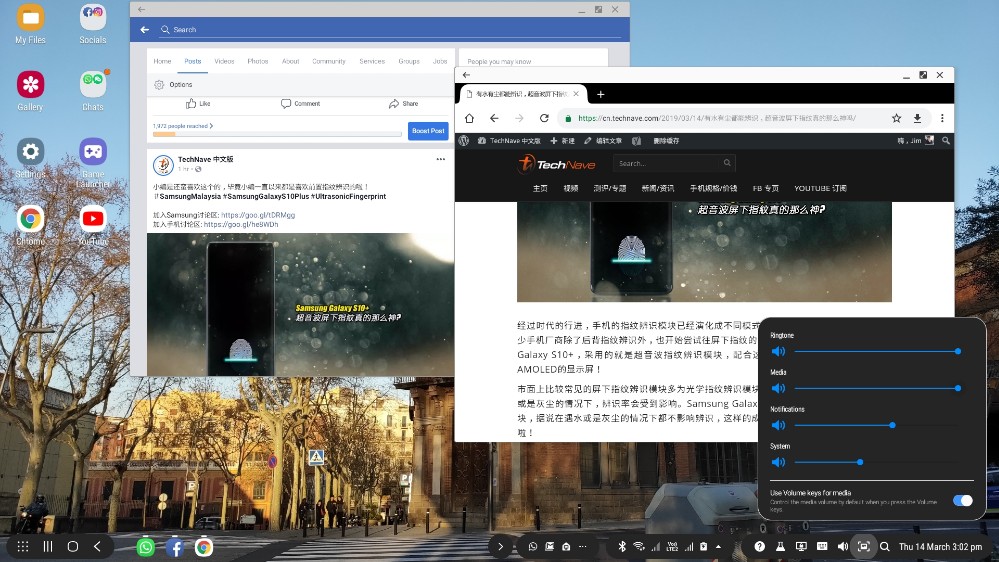Image resolution: width=999 pixels, height=562 pixels.
Task: Select the Facebook Home tab
Action: (162, 61)
